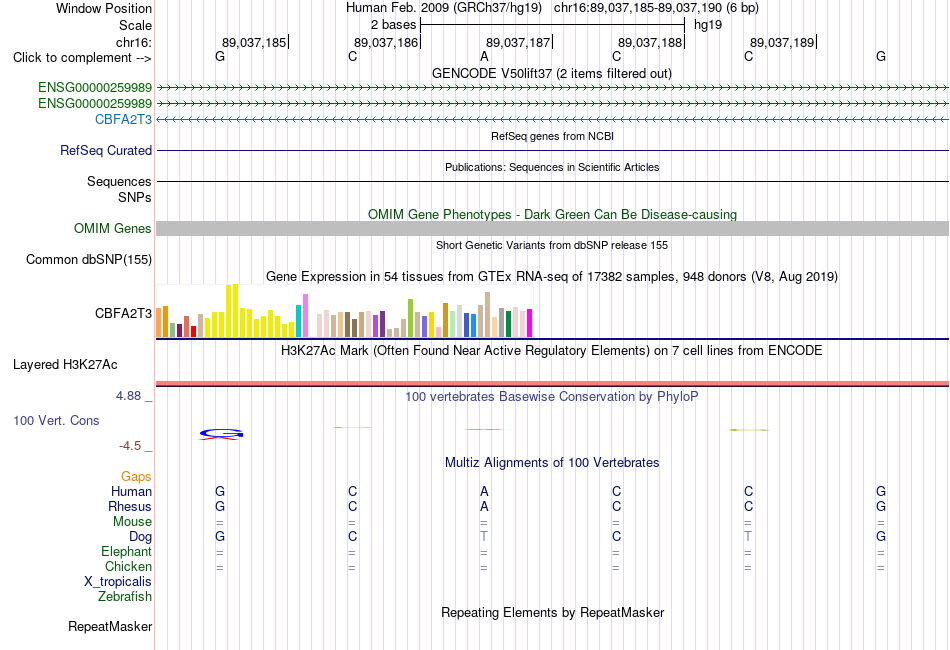Click the GTEx tissue expression bar chart

(x=344, y=311)
